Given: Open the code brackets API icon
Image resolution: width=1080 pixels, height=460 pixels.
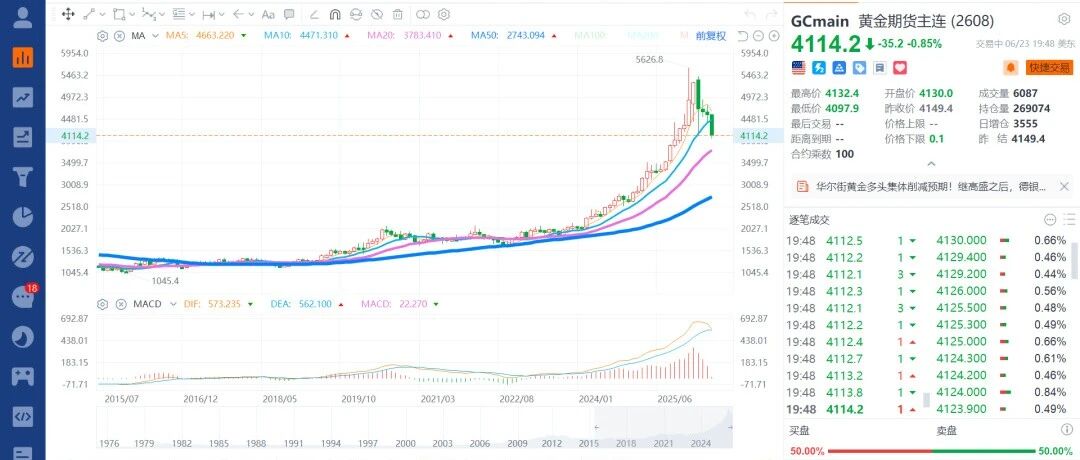Looking at the screenshot, I should (x=23, y=417).
